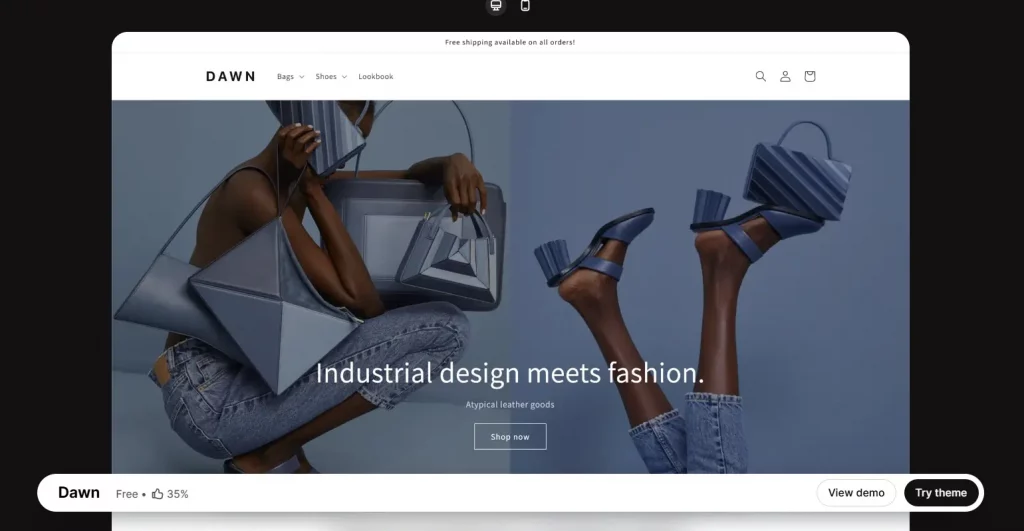Image resolution: width=1024 pixels, height=531 pixels.
Task: Open the shopping cart icon
Action: point(810,76)
